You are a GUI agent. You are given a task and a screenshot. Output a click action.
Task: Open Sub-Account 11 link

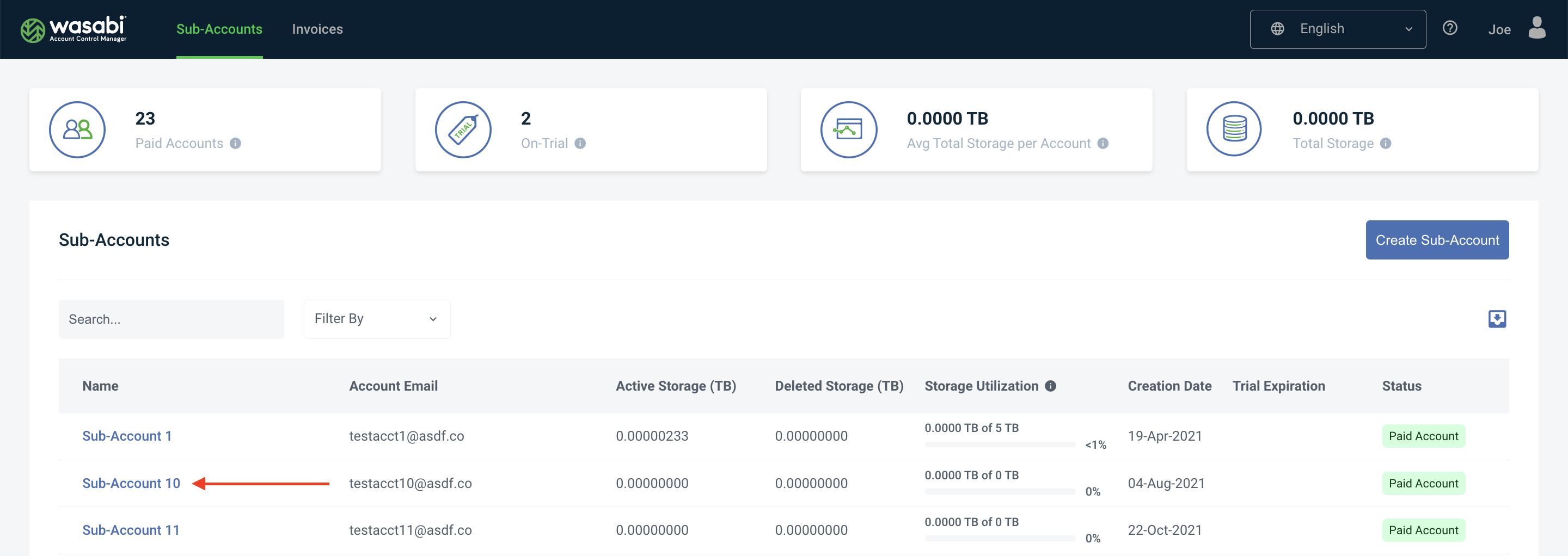point(131,530)
